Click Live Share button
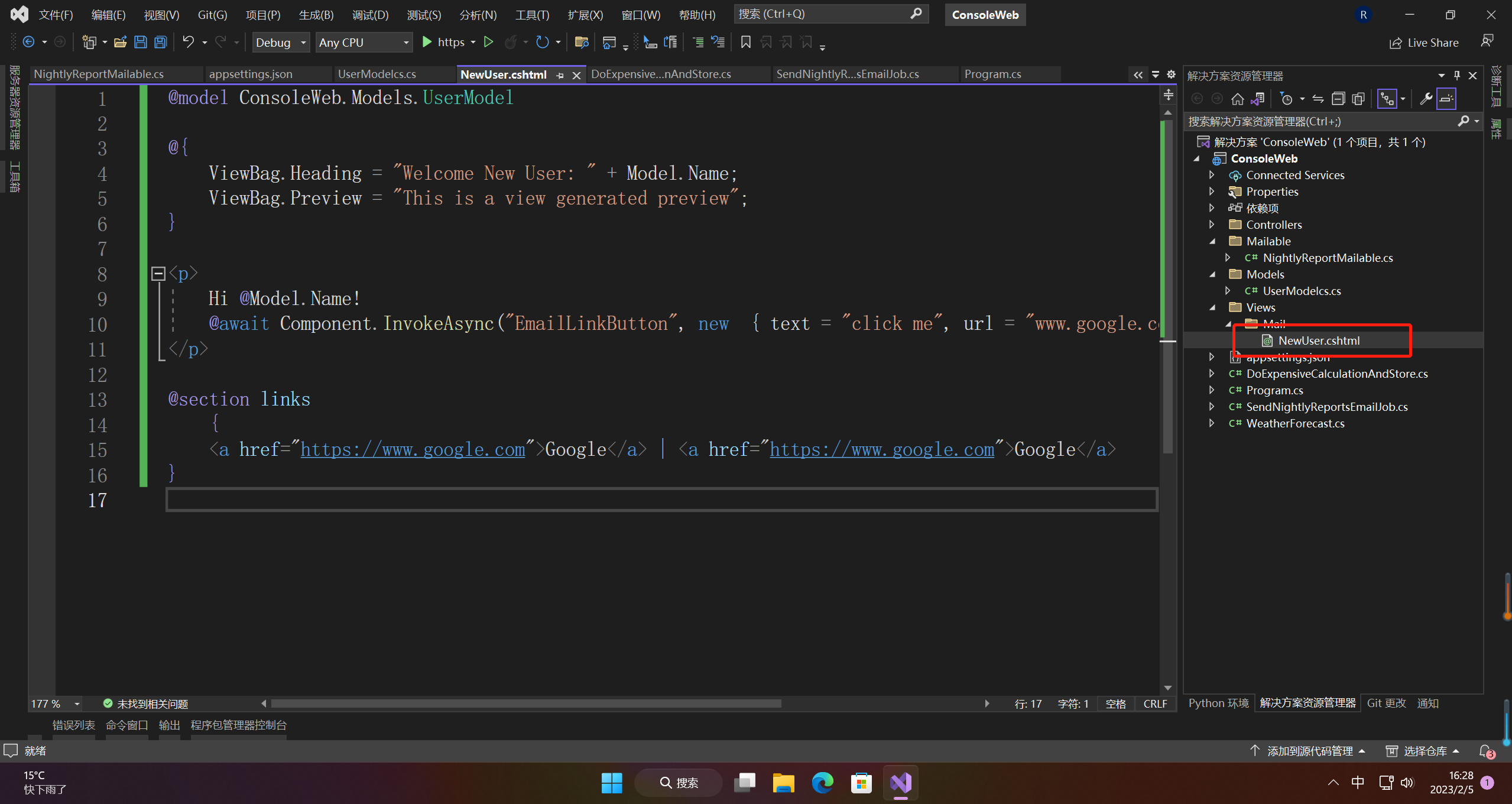 point(1424,43)
